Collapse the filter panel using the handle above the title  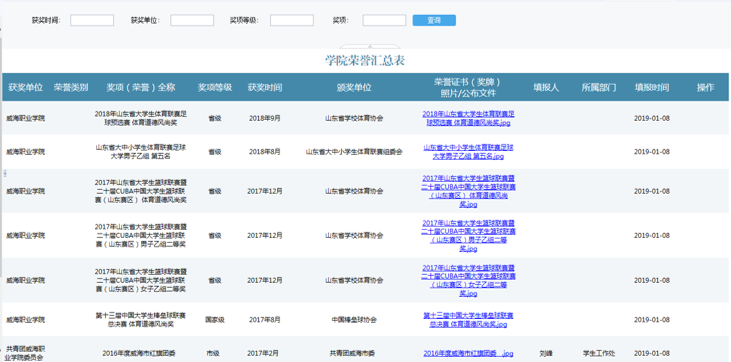tap(370, 46)
